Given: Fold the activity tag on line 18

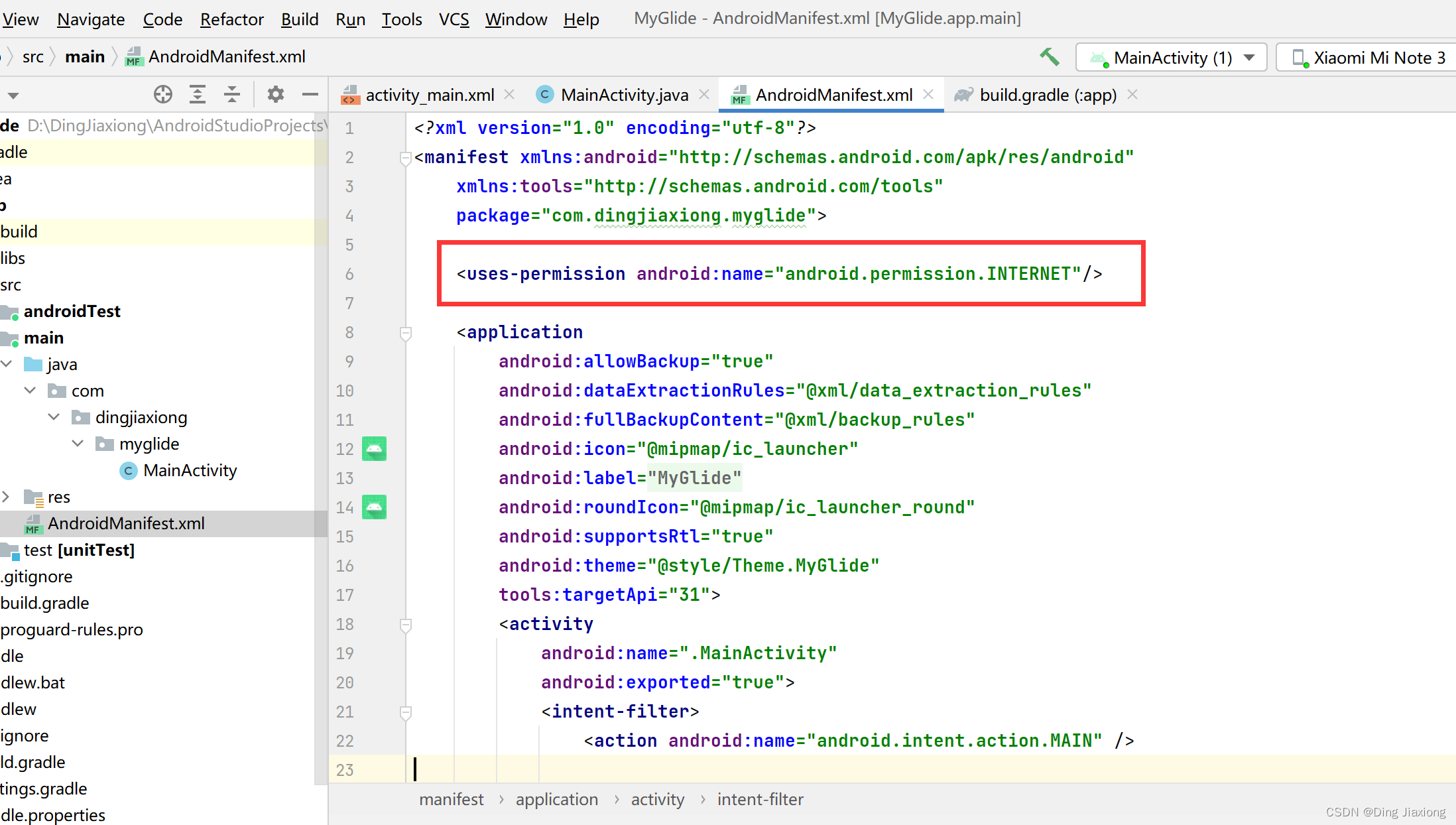Looking at the screenshot, I should click(406, 625).
